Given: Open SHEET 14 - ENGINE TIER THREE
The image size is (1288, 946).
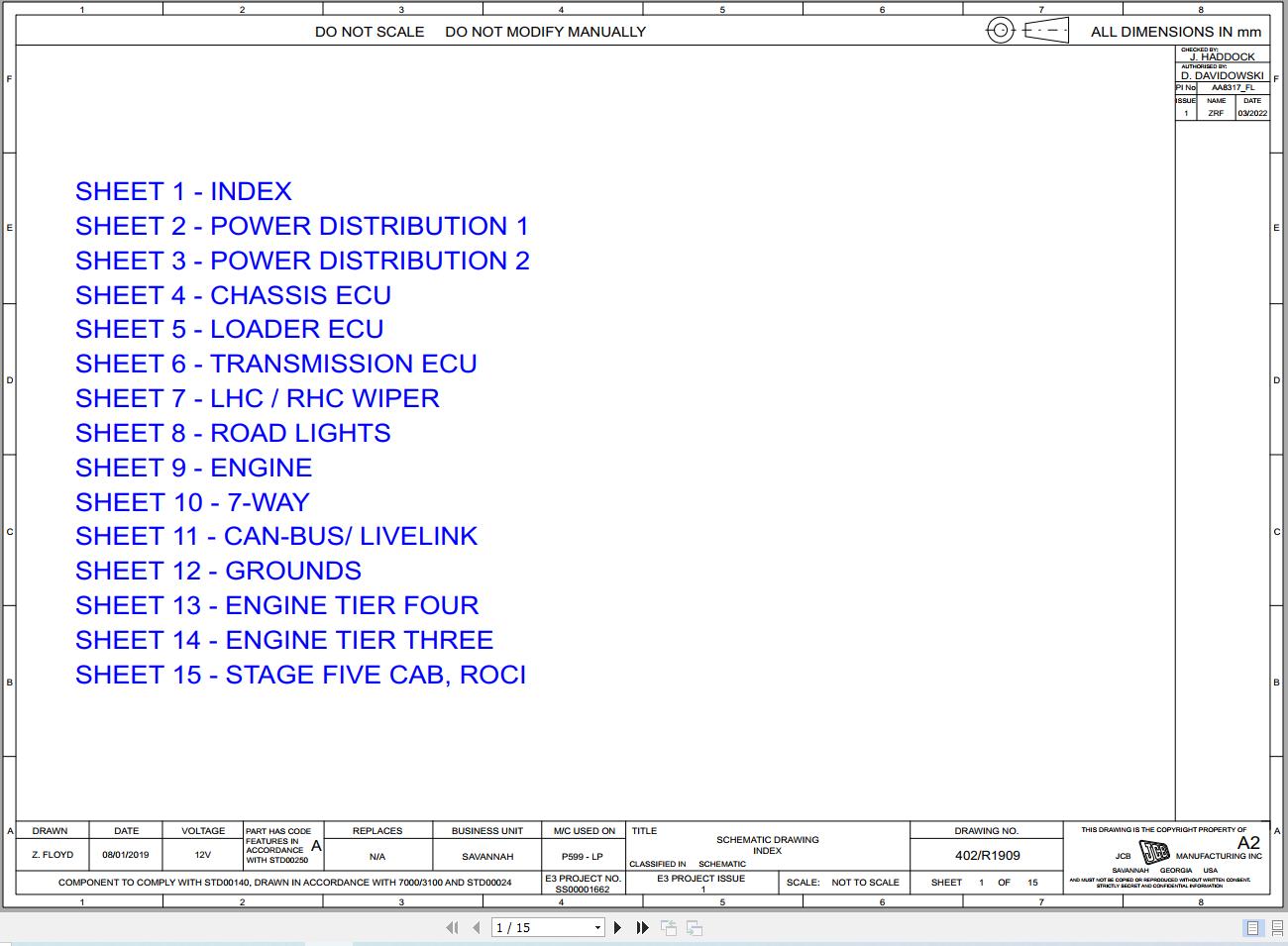Looking at the screenshot, I should click(x=284, y=640).
